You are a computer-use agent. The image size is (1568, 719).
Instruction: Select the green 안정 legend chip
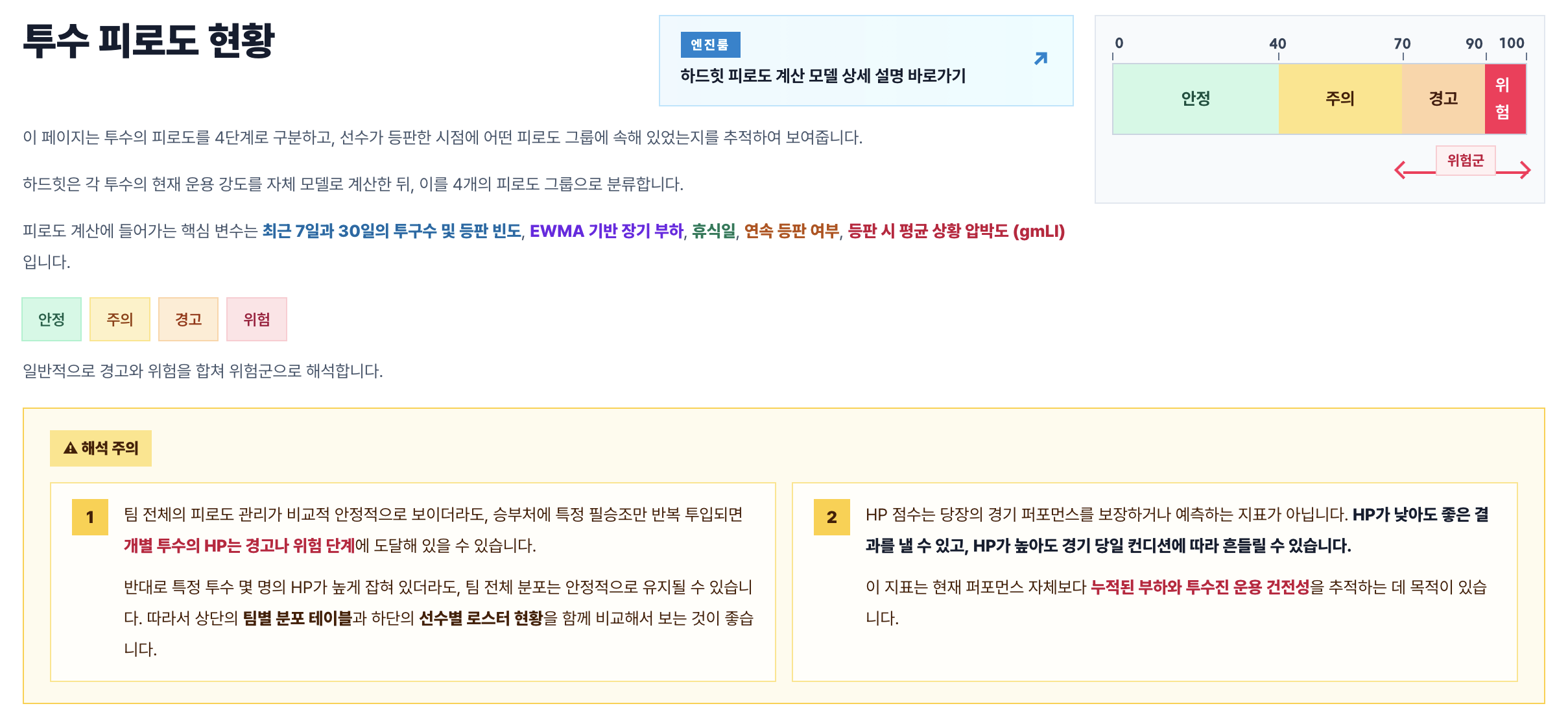52,319
